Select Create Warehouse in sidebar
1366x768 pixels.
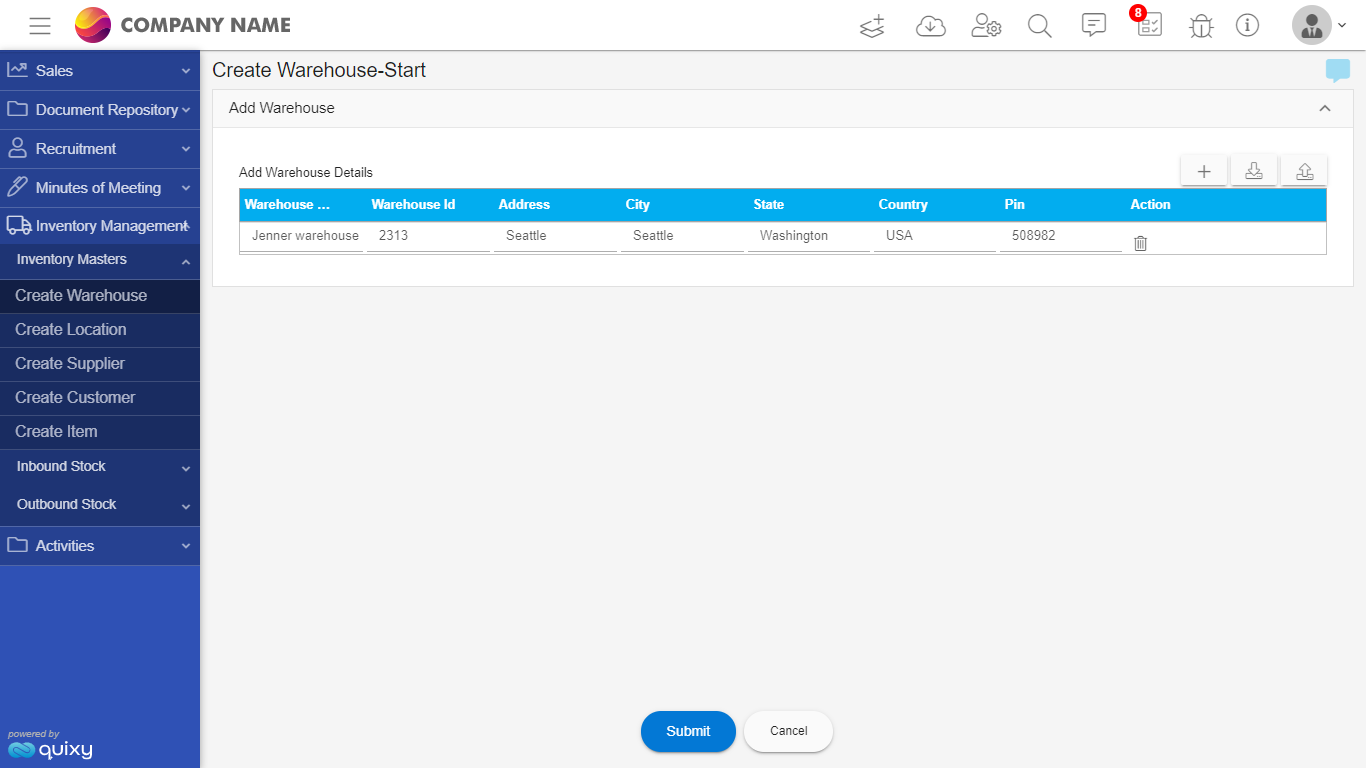click(100, 296)
